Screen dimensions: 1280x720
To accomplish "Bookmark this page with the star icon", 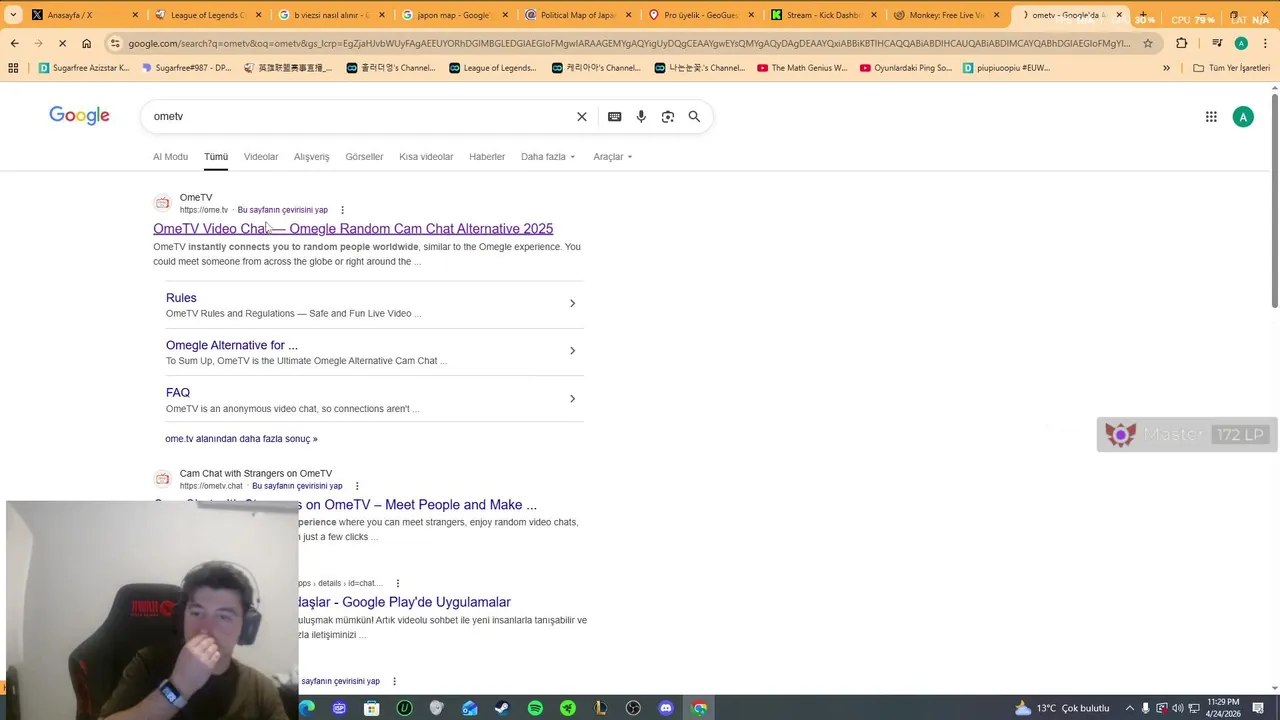I will pos(1148,43).
